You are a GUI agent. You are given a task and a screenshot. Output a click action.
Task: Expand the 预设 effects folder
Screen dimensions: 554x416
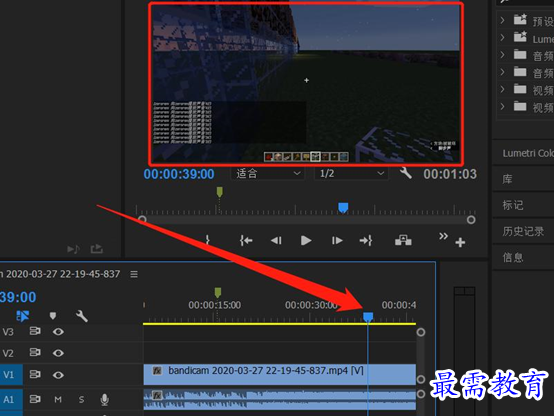(502, 20)
